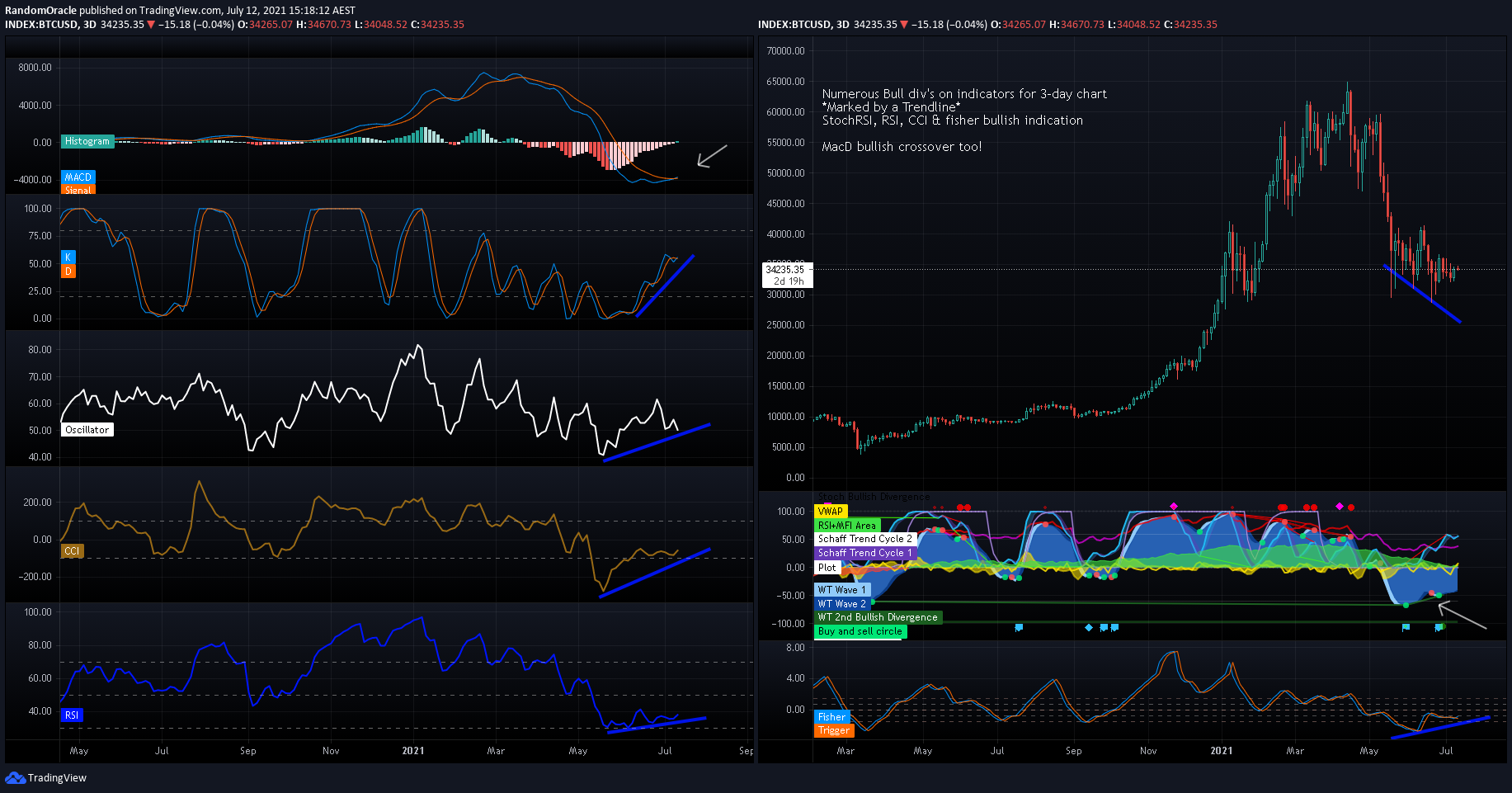Click the white Plot label
Image resolution: width=1512 pixels, height=793 pixels.
(827, 567)
